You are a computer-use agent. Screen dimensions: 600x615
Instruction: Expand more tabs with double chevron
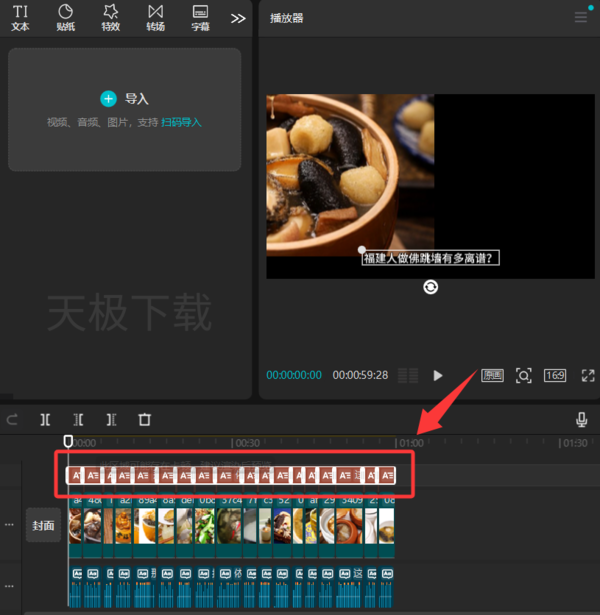point(238,18)
